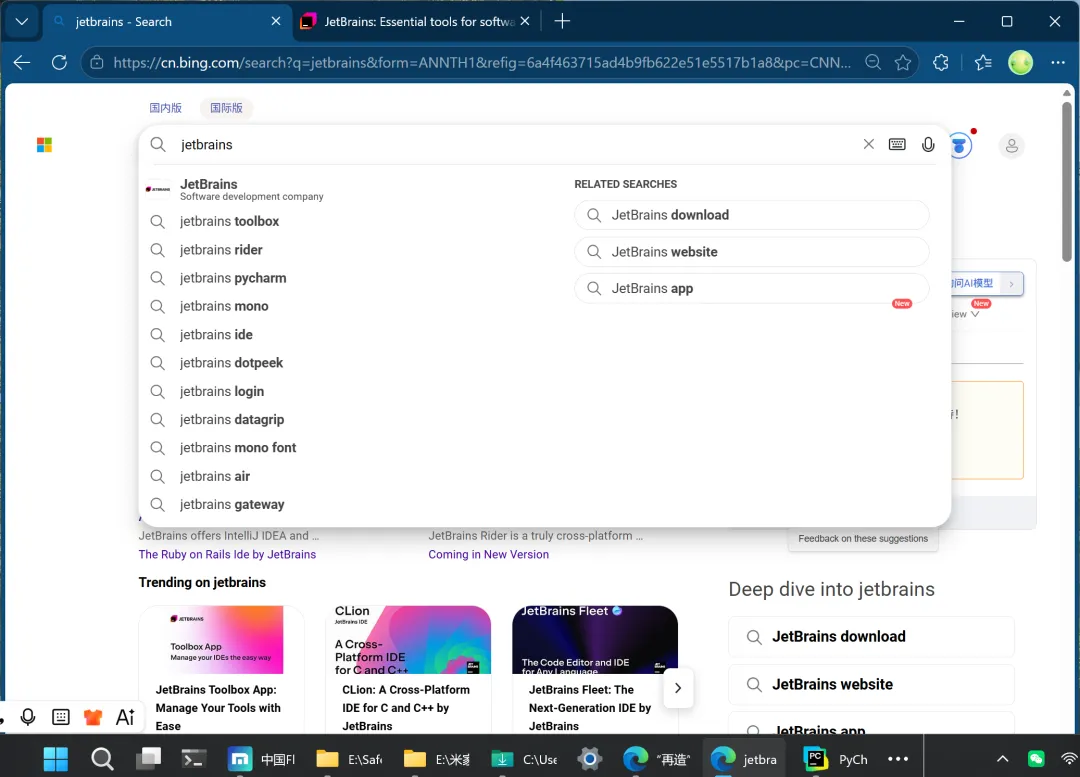
Task: Select 'jetbrains pycharm' suggestion
Action: 351,278
